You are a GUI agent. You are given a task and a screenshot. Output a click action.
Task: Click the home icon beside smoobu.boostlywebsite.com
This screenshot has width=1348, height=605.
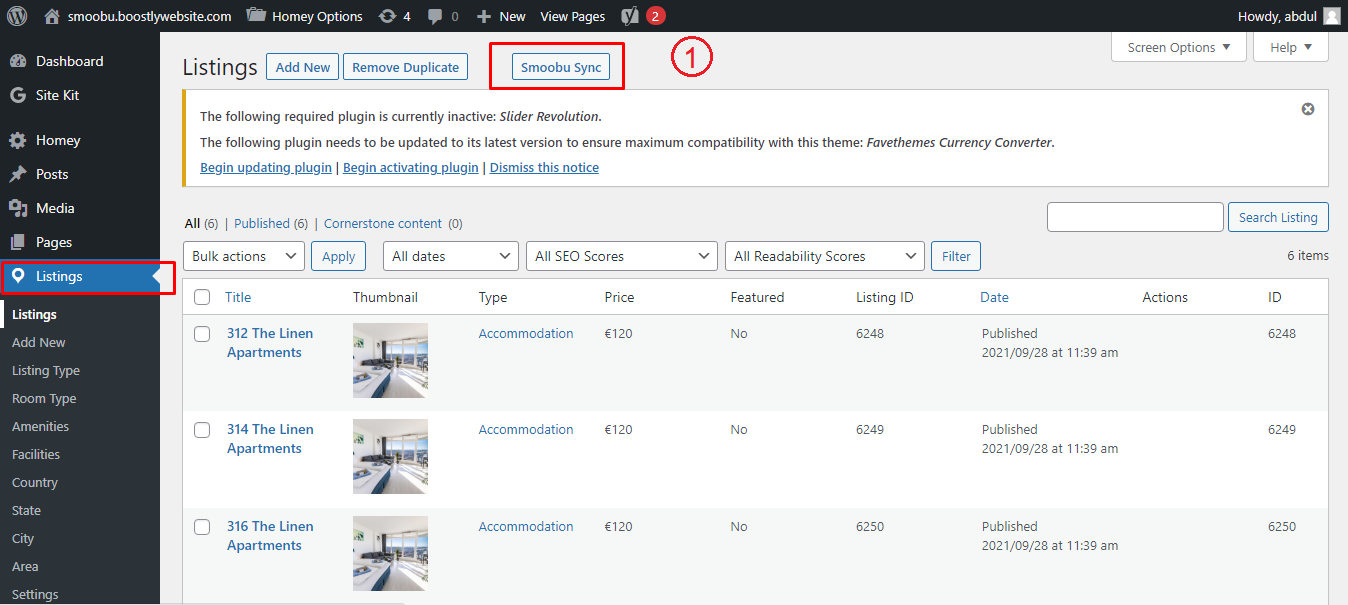[x=52, y=16]
